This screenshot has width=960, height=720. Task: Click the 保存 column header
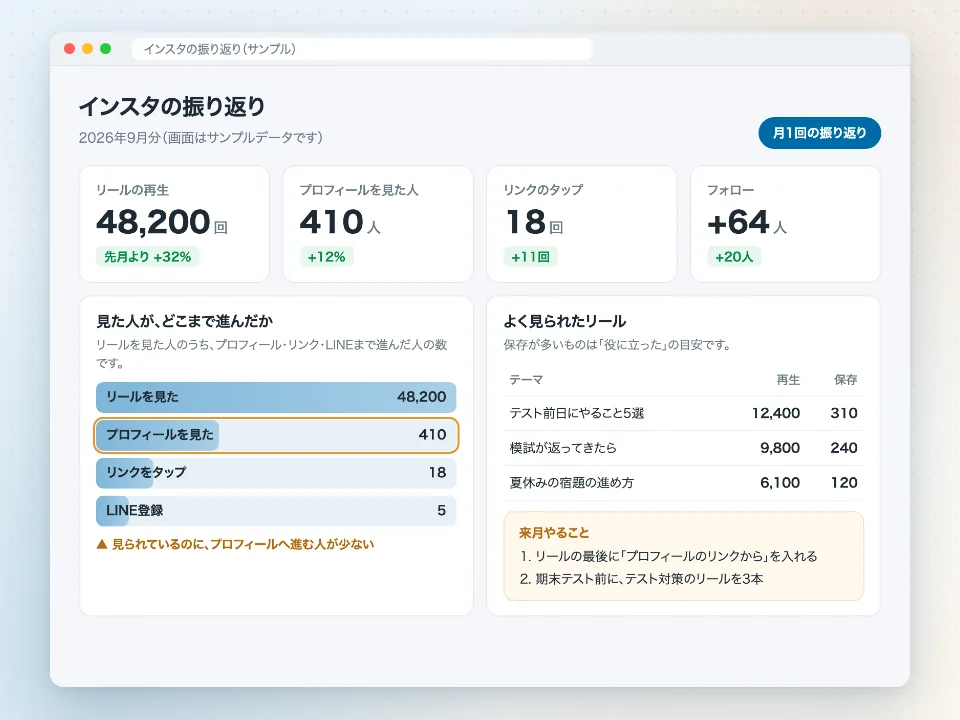846,380
